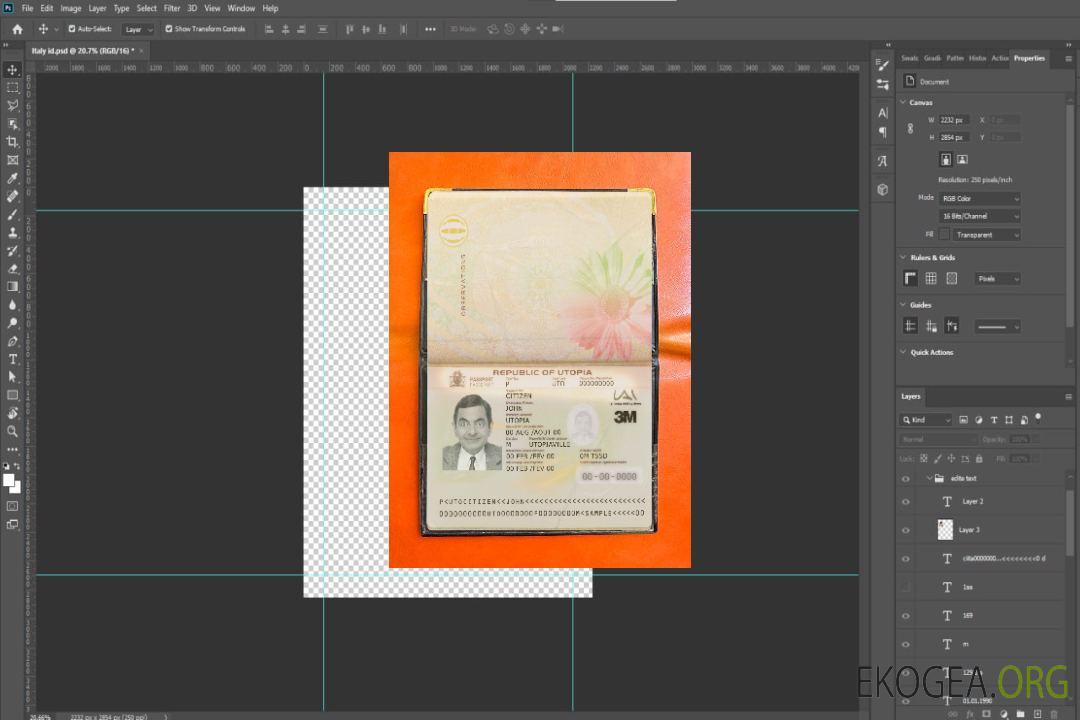Open the Filter menu
The width and height of the screenshot is (1080, 720).
click(172, 8)
